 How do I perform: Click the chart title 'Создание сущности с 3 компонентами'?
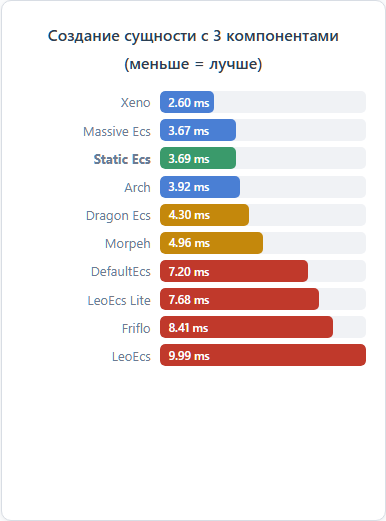pyautogui.click(x=193, y=36)
